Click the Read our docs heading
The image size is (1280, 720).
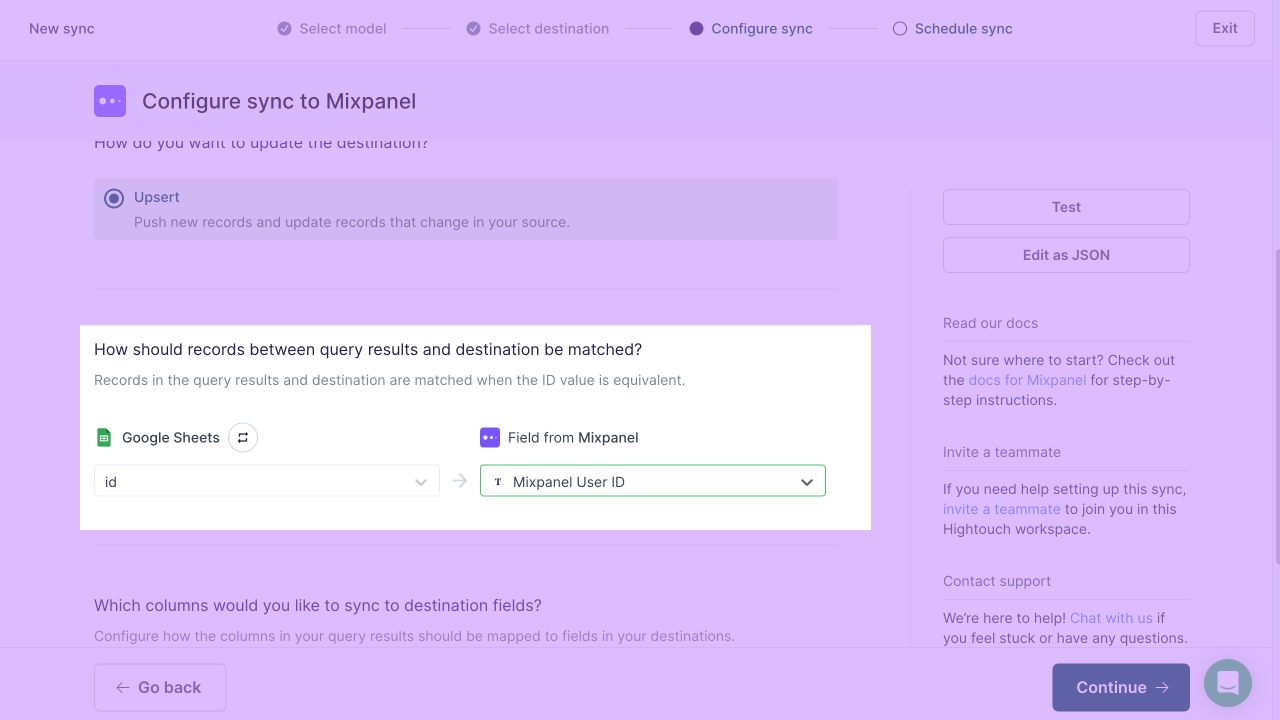[x=990, y=323]
